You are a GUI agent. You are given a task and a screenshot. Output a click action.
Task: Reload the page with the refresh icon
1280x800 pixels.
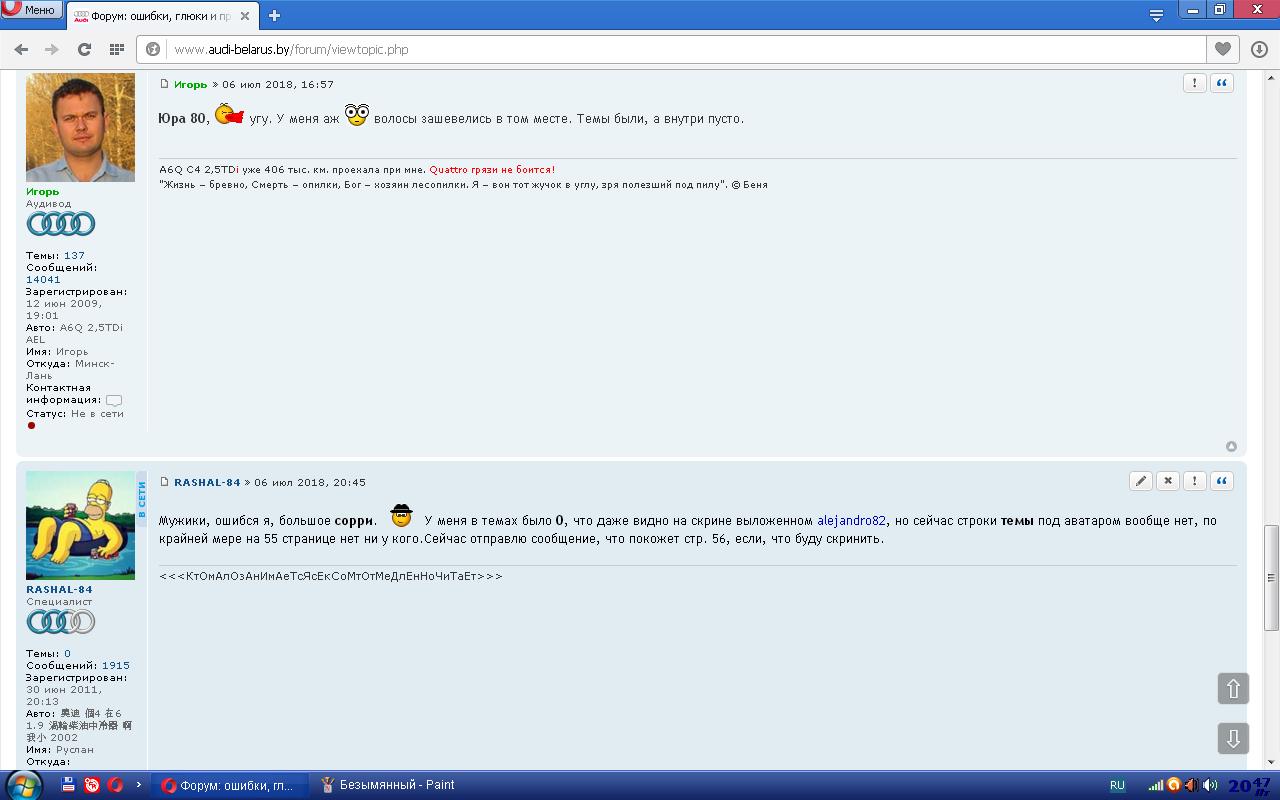[x=84, y=49]
